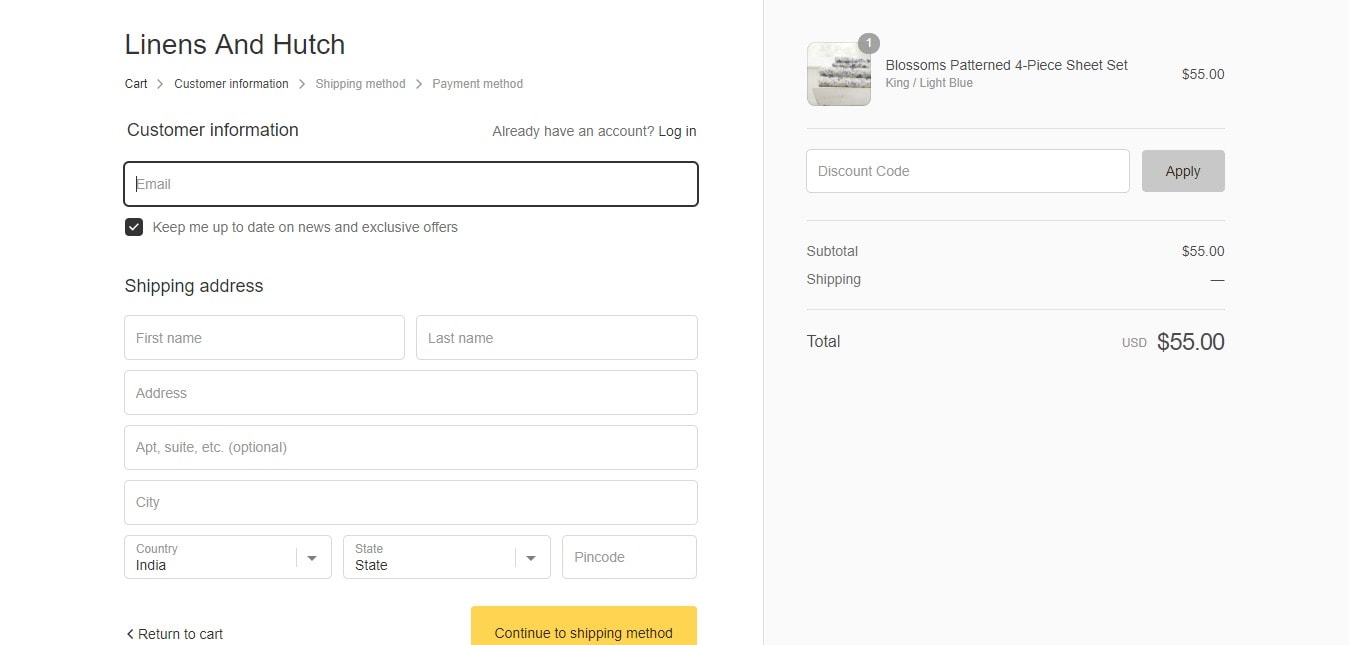
Task: Click the Blossoms sheet set product thumbnail
Action: tap(839, 74)
